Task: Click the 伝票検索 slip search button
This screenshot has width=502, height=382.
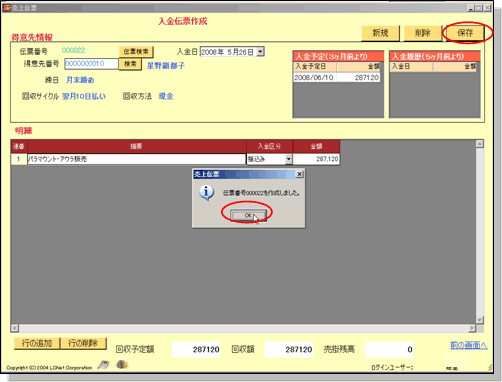Action: click(x=136, y=52)
